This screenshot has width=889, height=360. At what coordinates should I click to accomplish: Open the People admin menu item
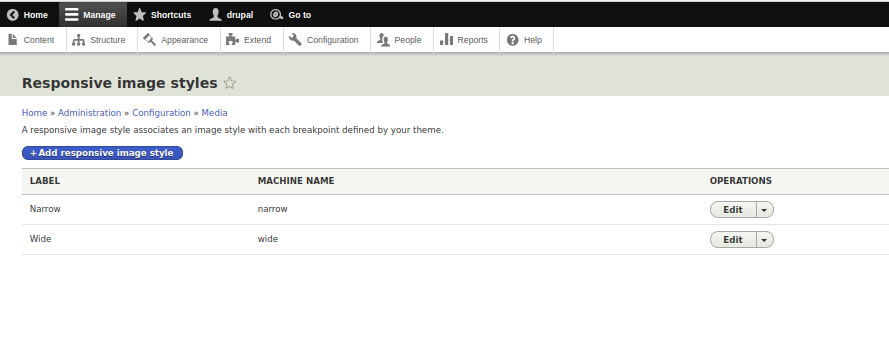402,40
